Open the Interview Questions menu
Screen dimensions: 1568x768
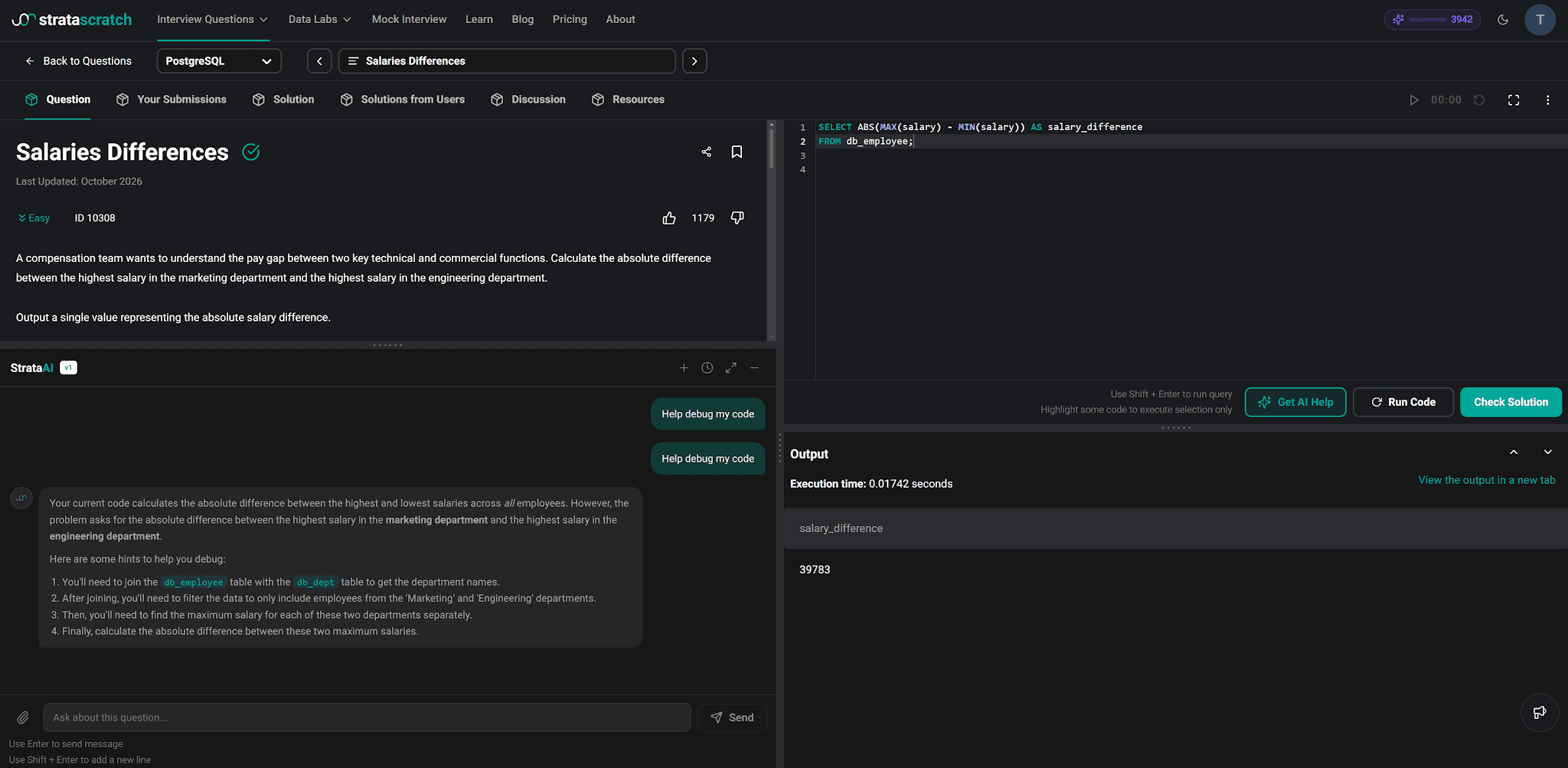(x=212, y=20)
